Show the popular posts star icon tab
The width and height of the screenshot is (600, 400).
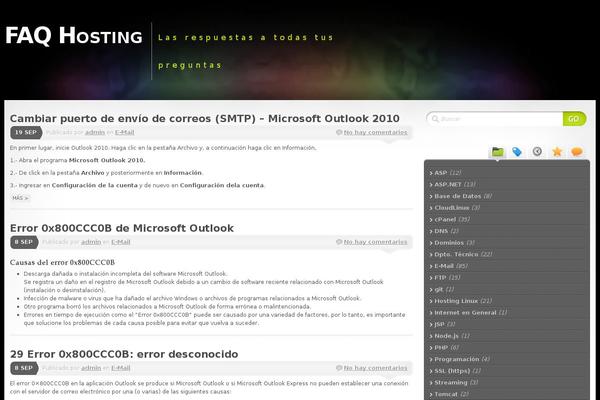click(557, 152)
